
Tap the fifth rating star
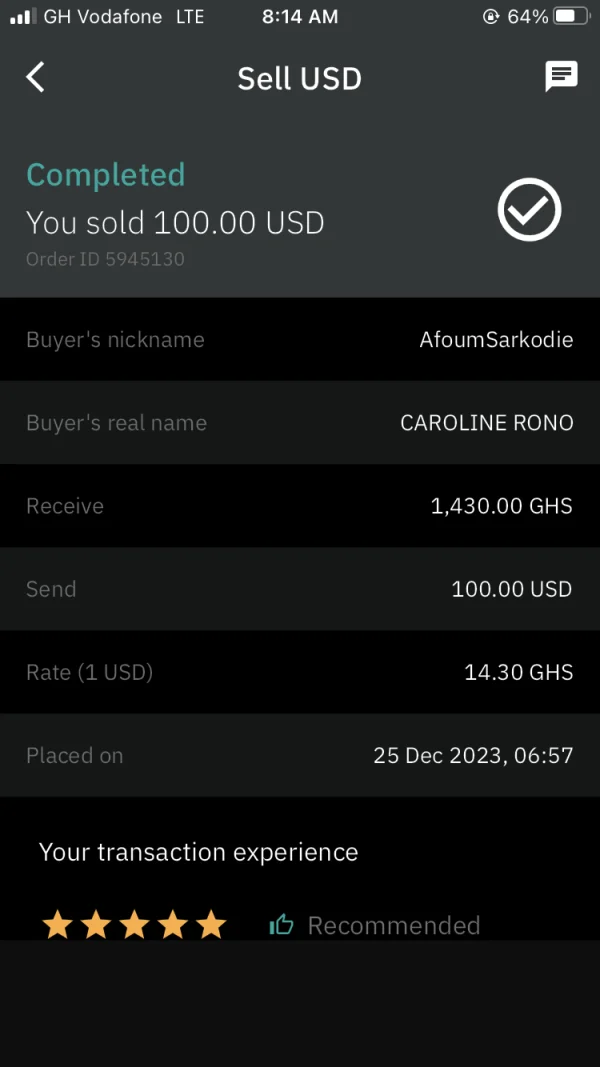211,925
